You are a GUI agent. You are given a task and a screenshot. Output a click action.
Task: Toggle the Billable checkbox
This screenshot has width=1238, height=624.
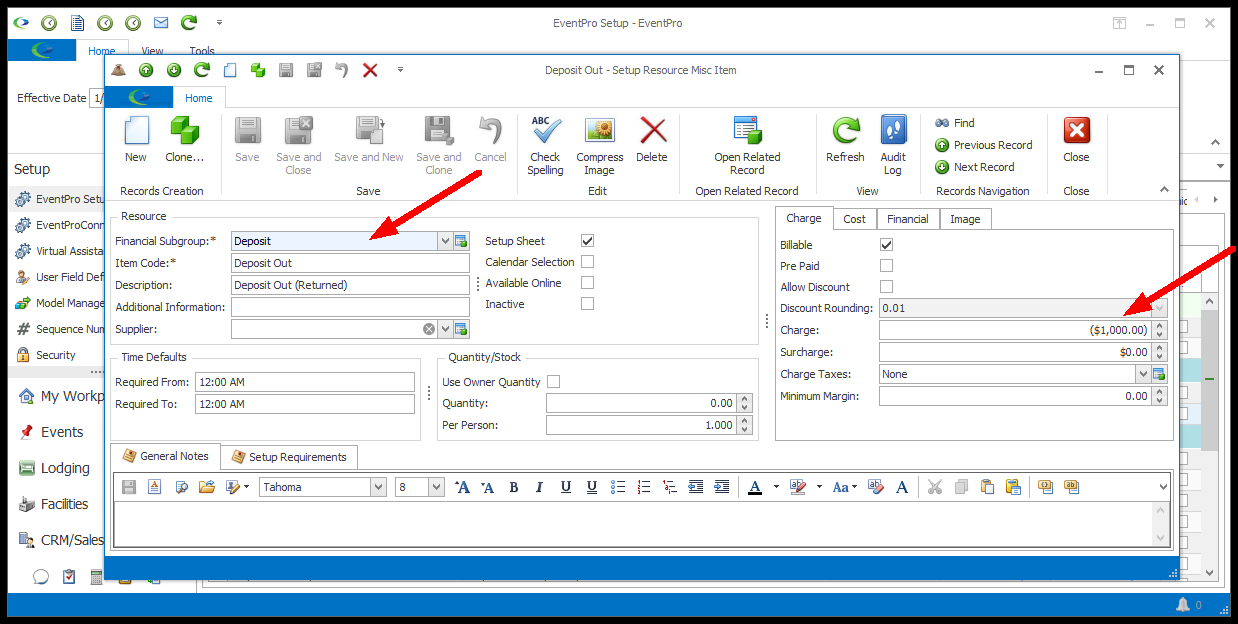pos(886,245)
